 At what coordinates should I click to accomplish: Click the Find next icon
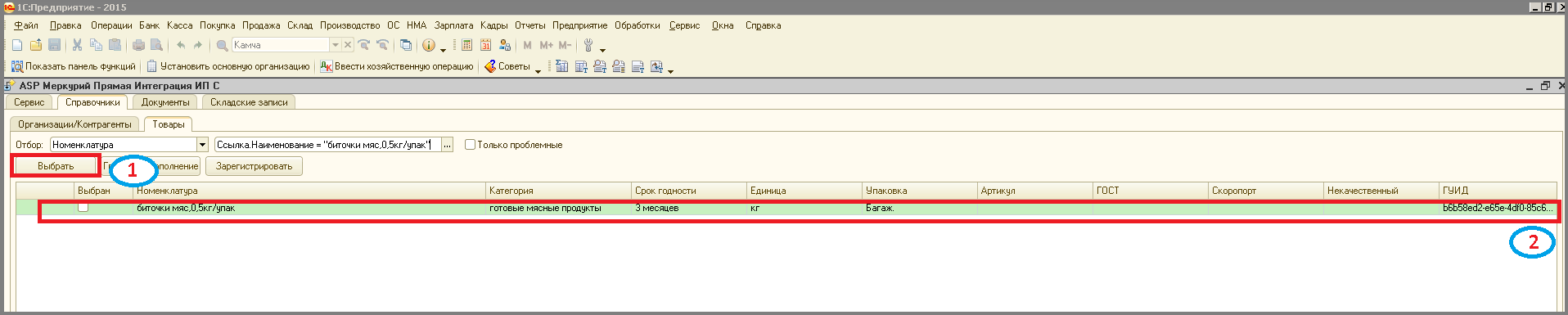364,45
